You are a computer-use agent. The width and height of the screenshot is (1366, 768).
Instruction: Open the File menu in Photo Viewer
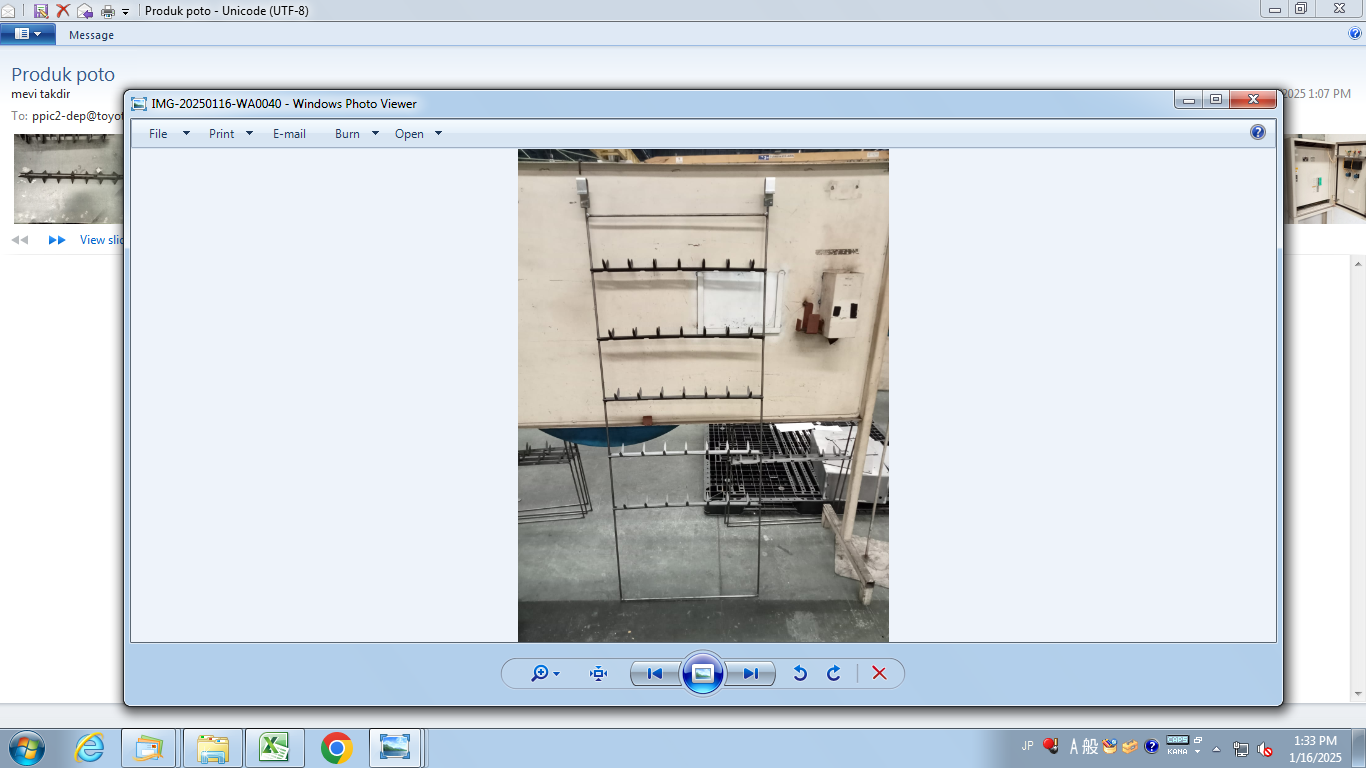tap(158, 134)
